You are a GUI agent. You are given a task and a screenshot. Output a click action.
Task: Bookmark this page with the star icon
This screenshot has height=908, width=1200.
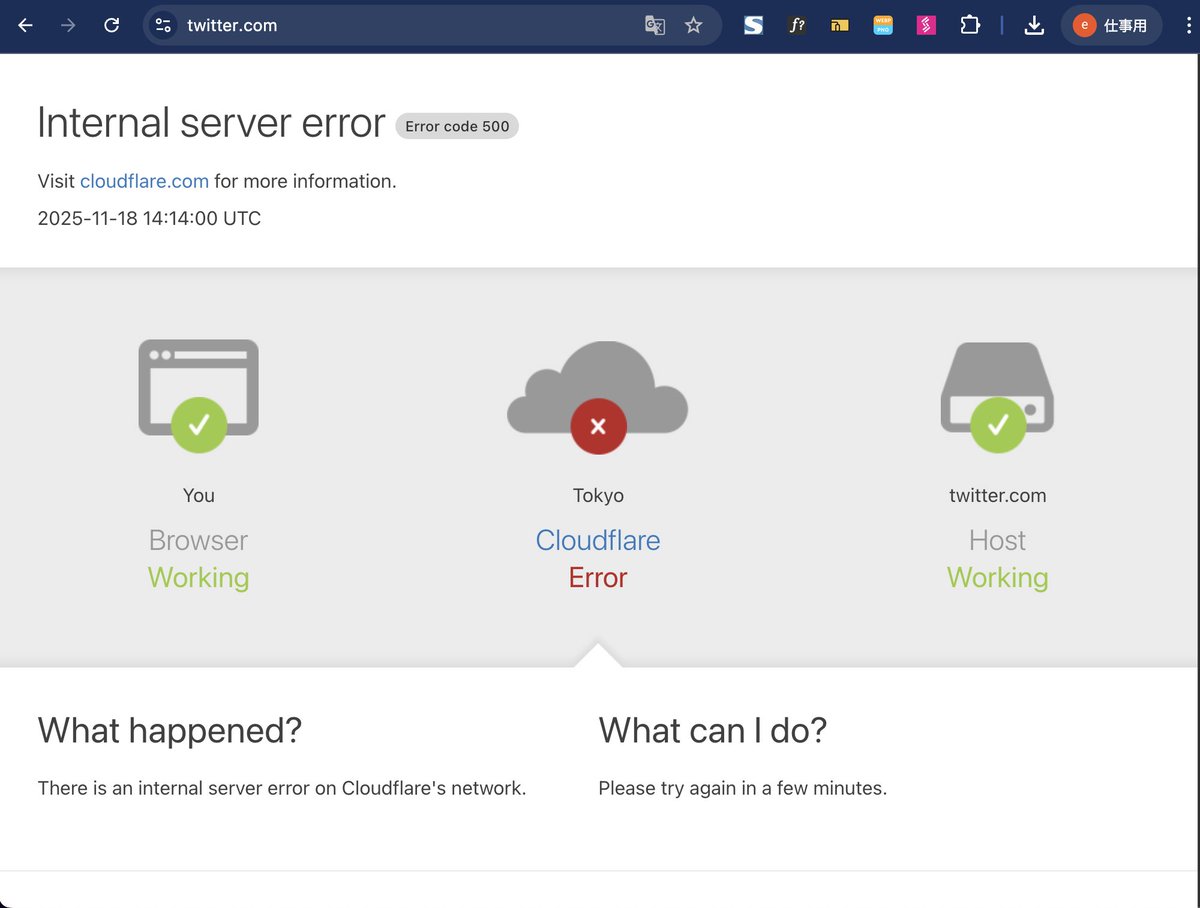tap(693, 26)
